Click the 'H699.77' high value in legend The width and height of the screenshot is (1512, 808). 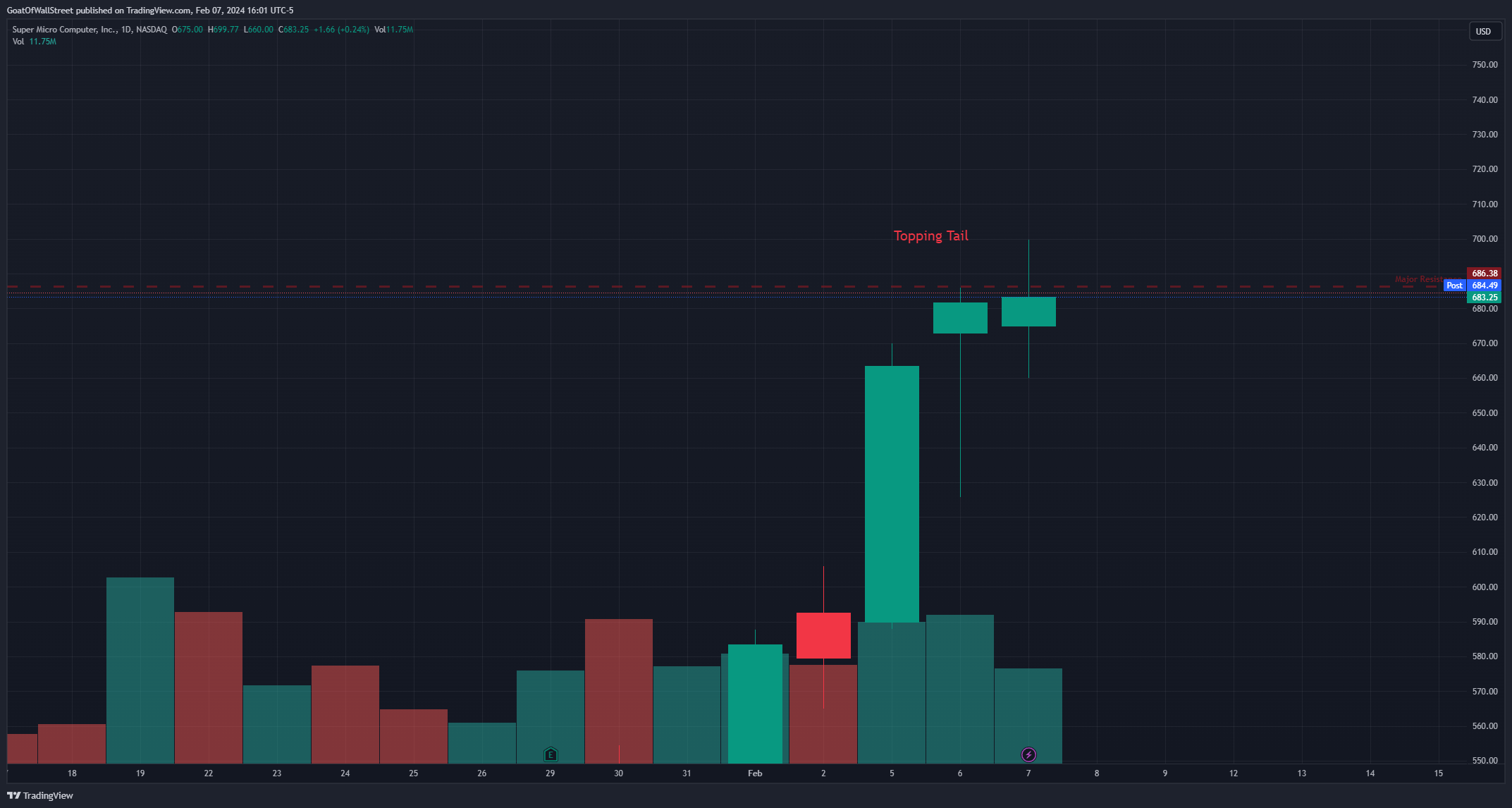223,30
